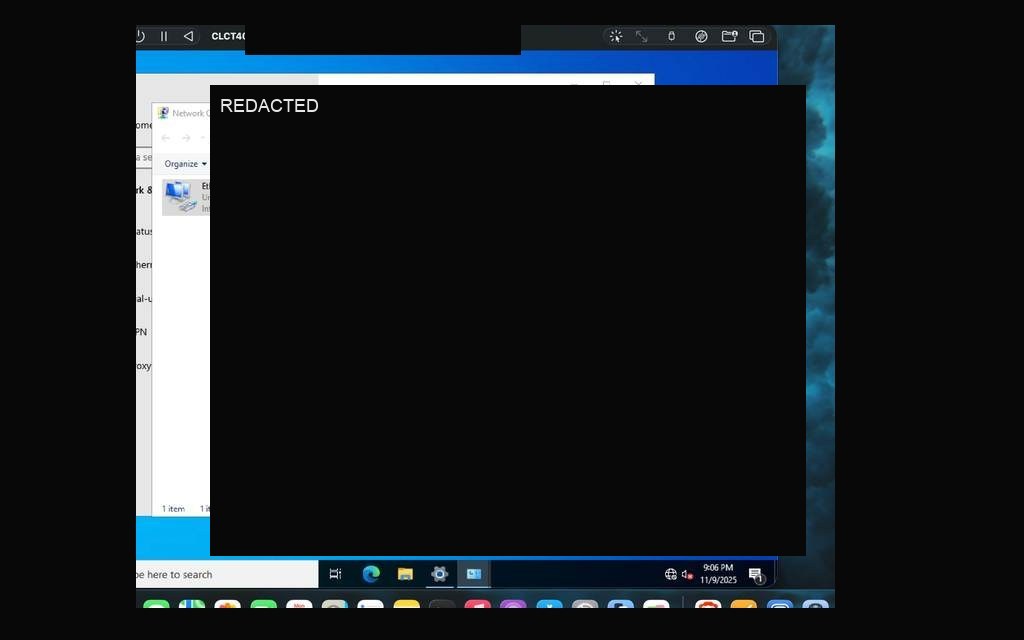The image size is (1024, 640).
Task: Click the USB device icon in the VM toolbar
Action: click(x=671, y=37)
